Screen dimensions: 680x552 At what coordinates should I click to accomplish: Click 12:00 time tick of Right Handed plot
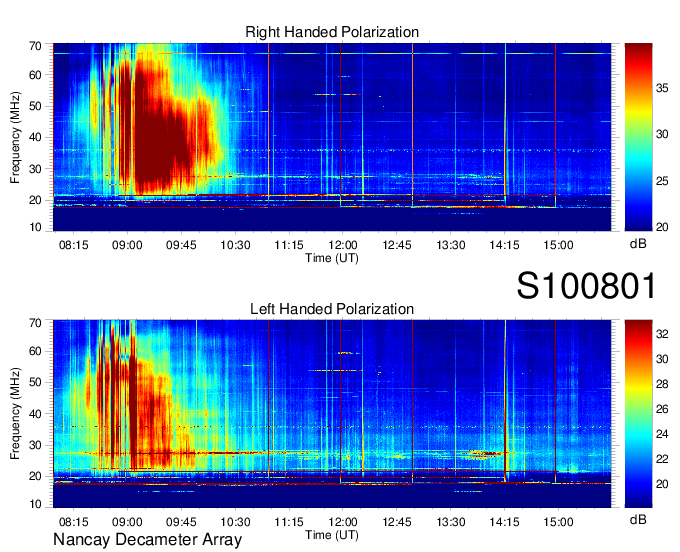(x=343, y=245)
